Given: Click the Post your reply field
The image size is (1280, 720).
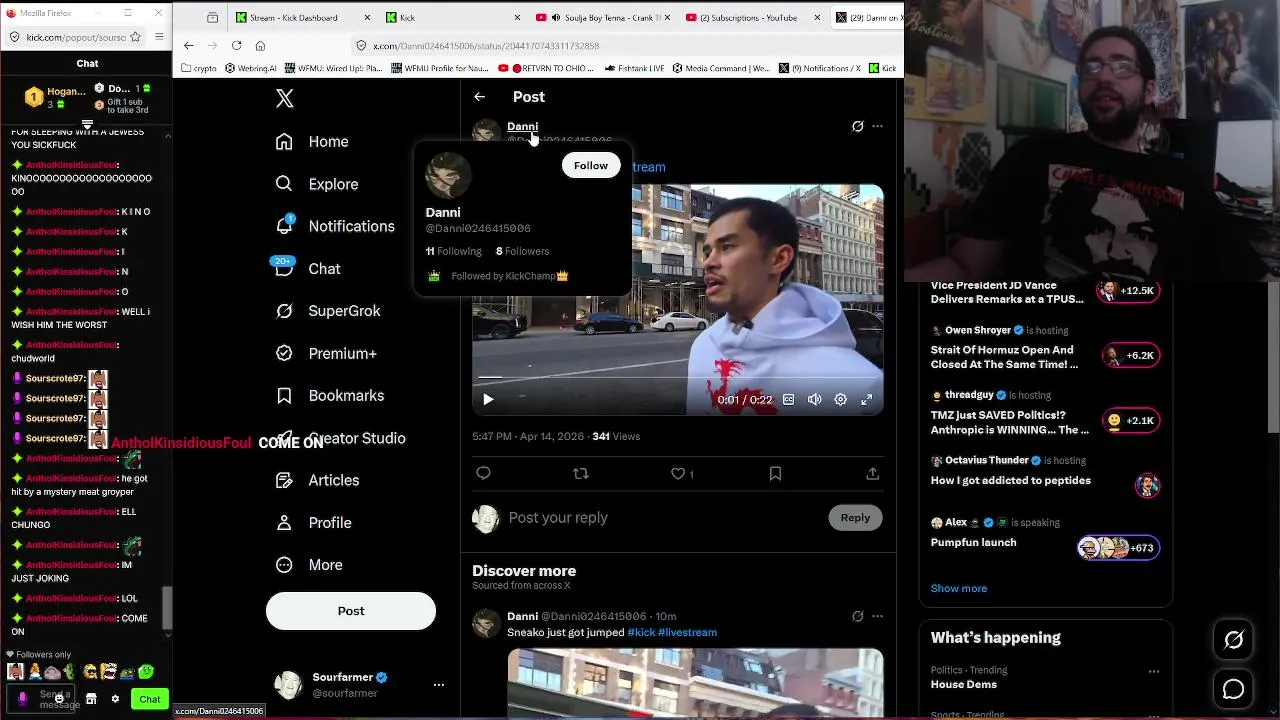Looking at the screenshot, I should (662, 518).
